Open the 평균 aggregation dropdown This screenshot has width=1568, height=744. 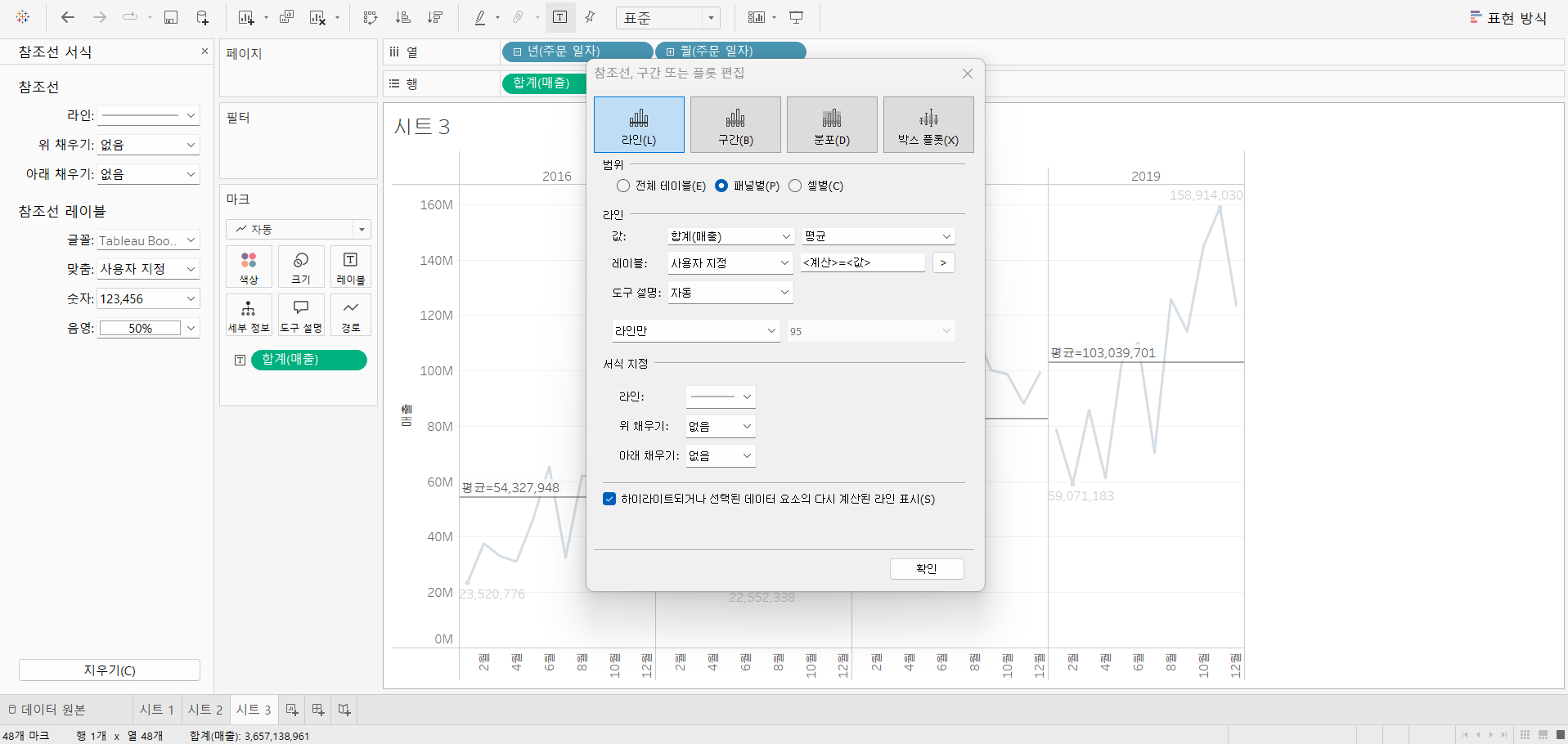click(878, 236)
